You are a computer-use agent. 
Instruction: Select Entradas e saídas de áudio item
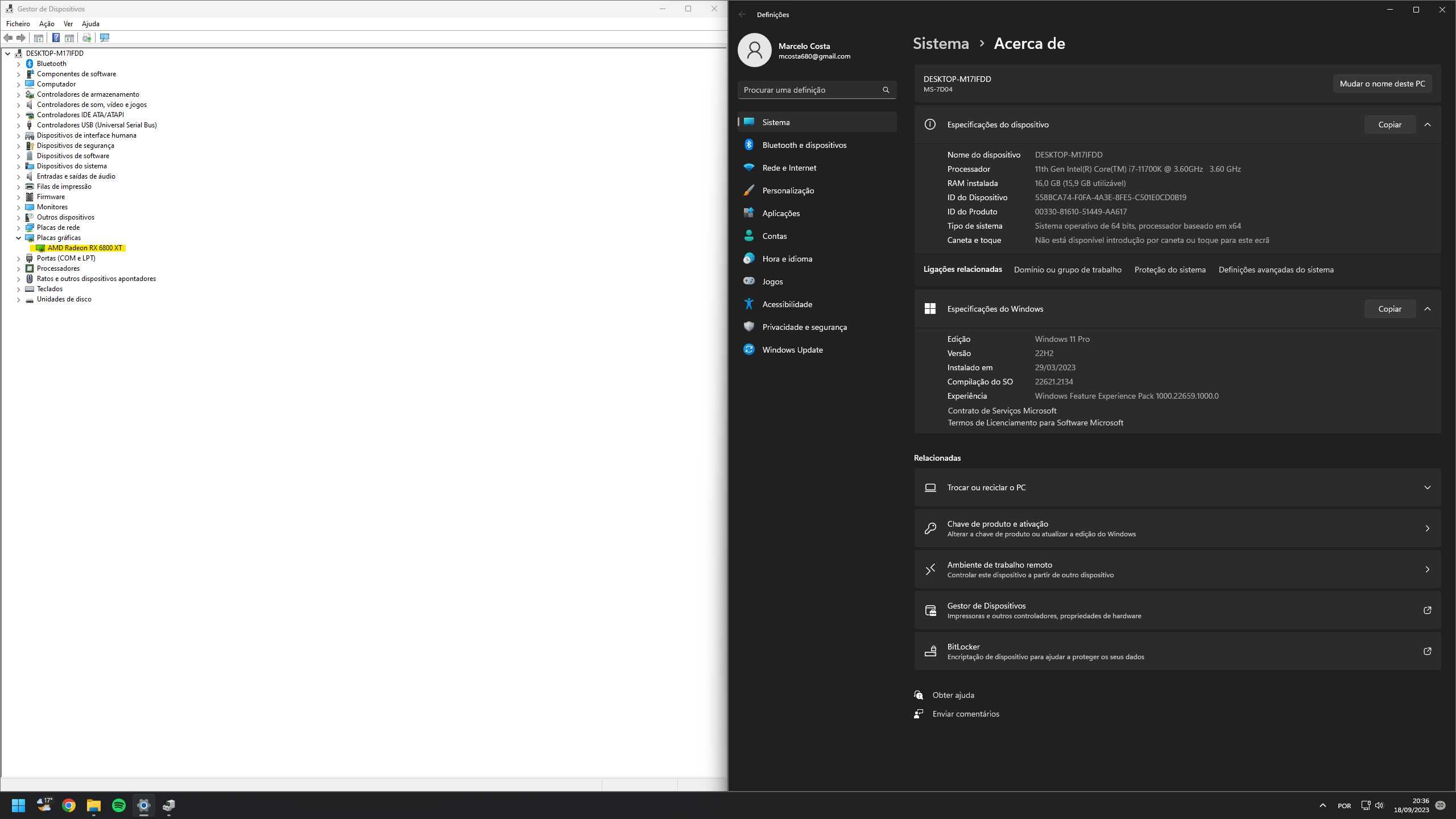(76, 176)
